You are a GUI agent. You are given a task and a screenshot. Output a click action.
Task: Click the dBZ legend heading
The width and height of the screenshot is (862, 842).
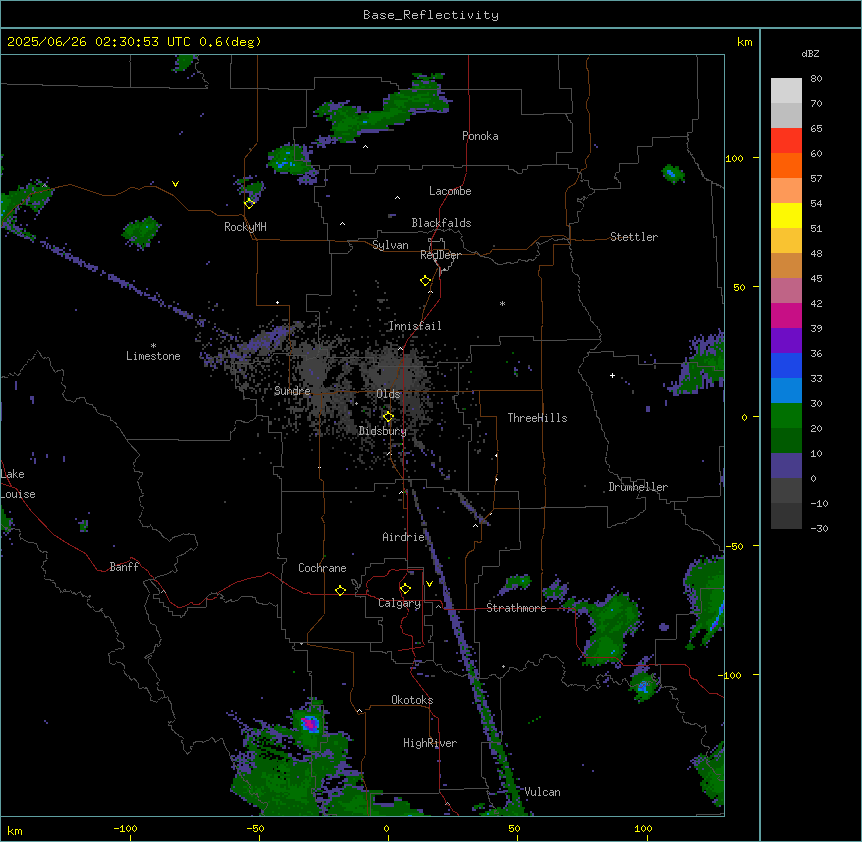[x=810, y=53]
